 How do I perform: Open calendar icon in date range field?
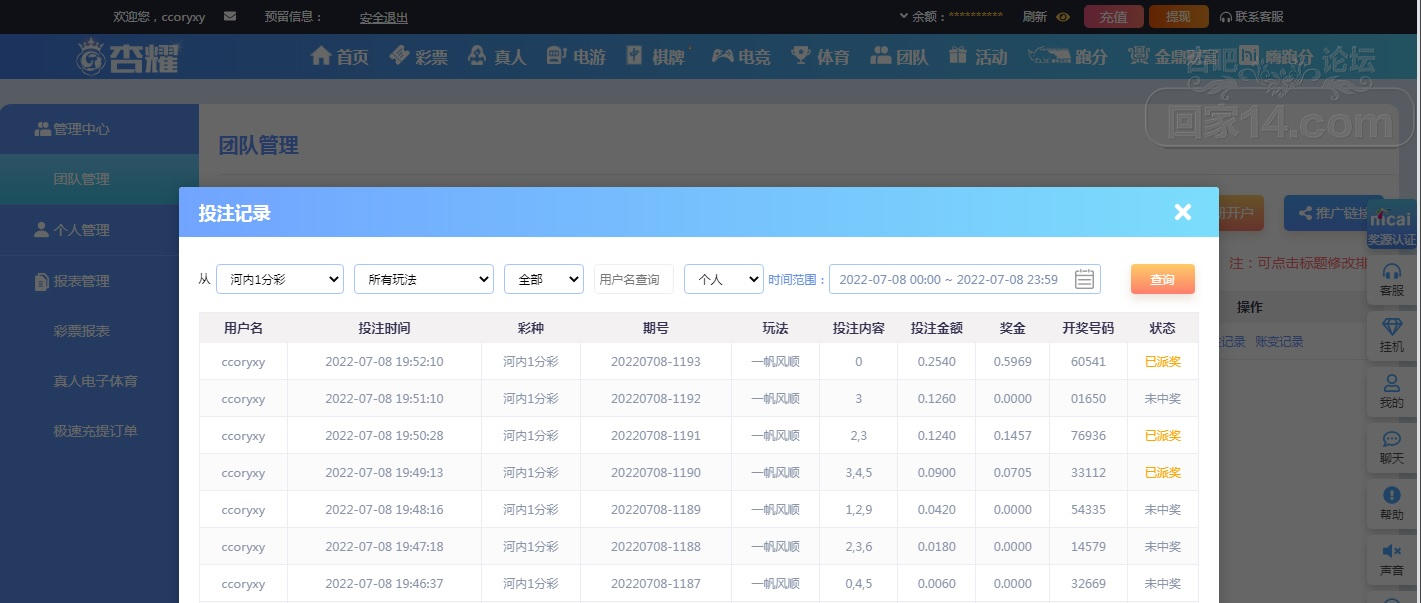1084,280
